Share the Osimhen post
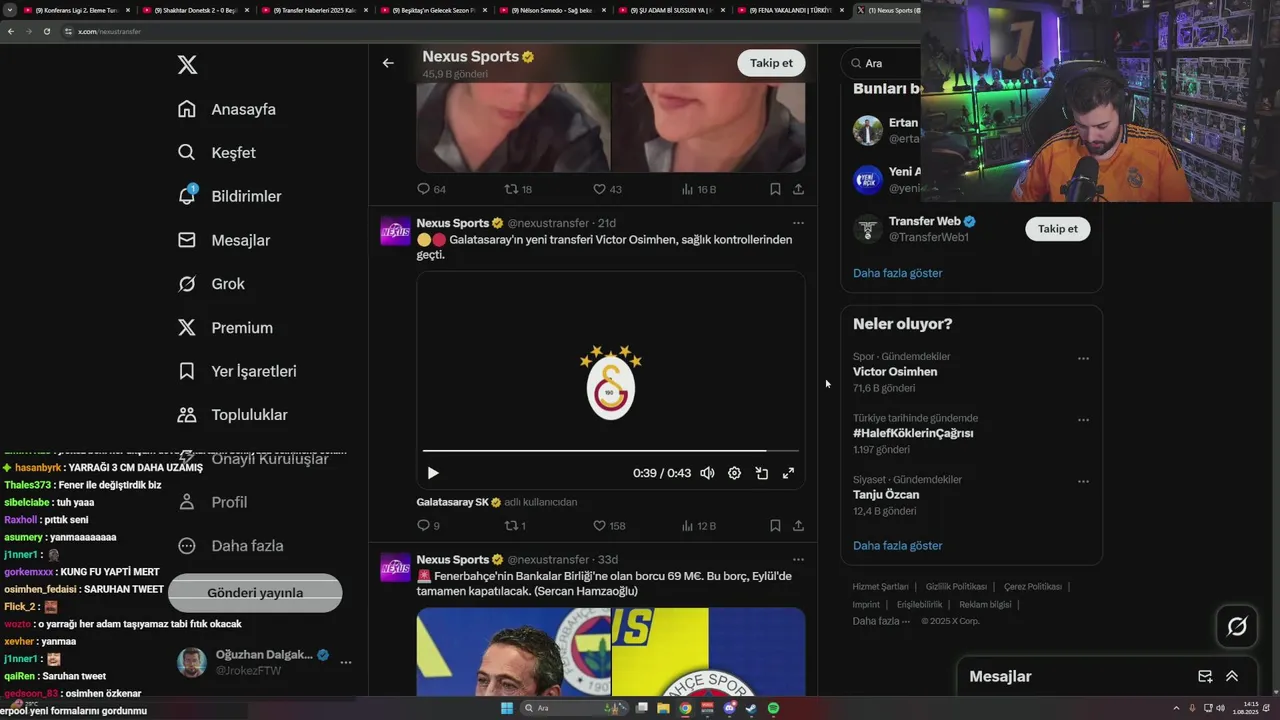 click(798, 526)
